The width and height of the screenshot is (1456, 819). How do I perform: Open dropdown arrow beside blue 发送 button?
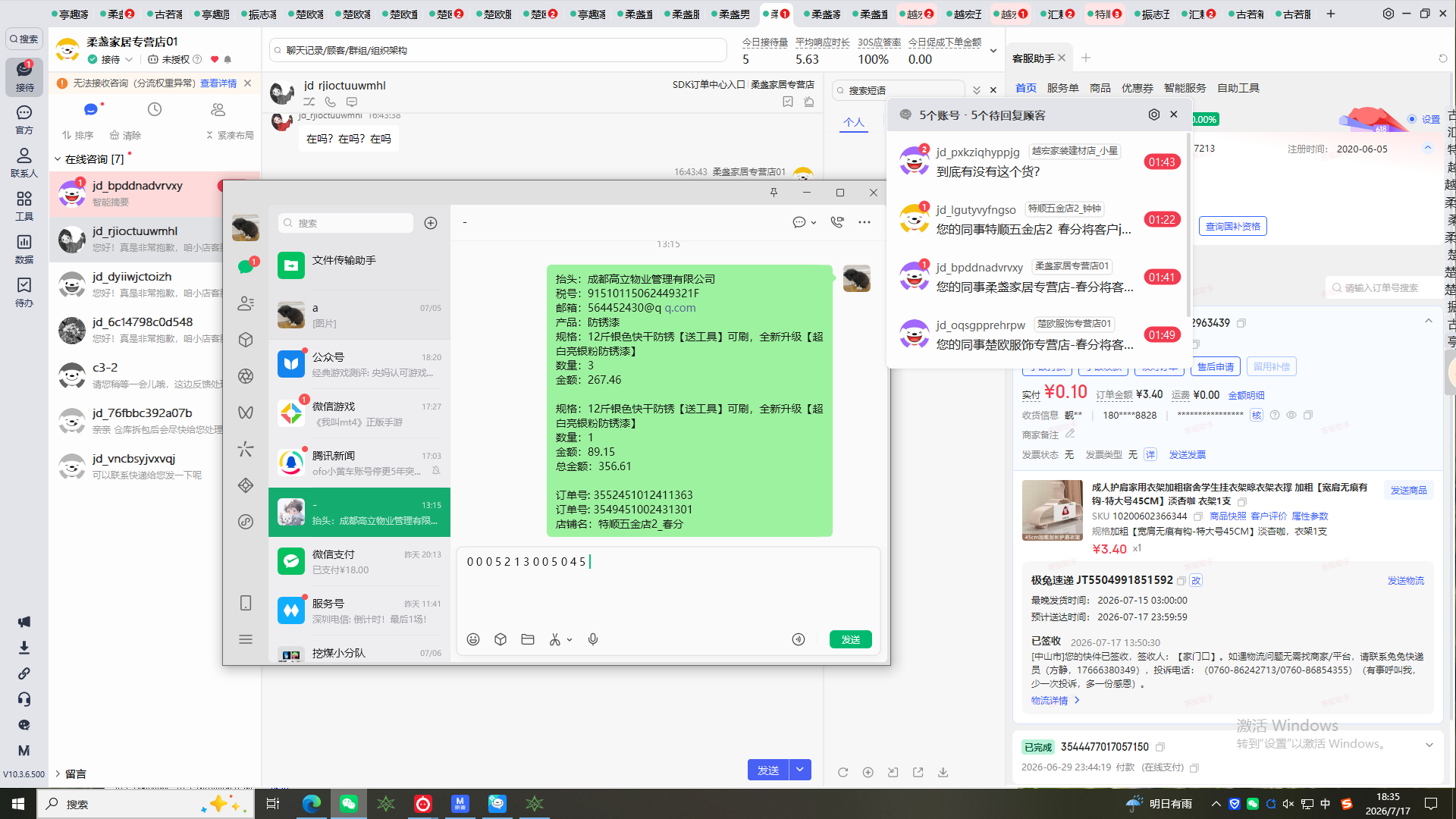click(x=800, y=770)
